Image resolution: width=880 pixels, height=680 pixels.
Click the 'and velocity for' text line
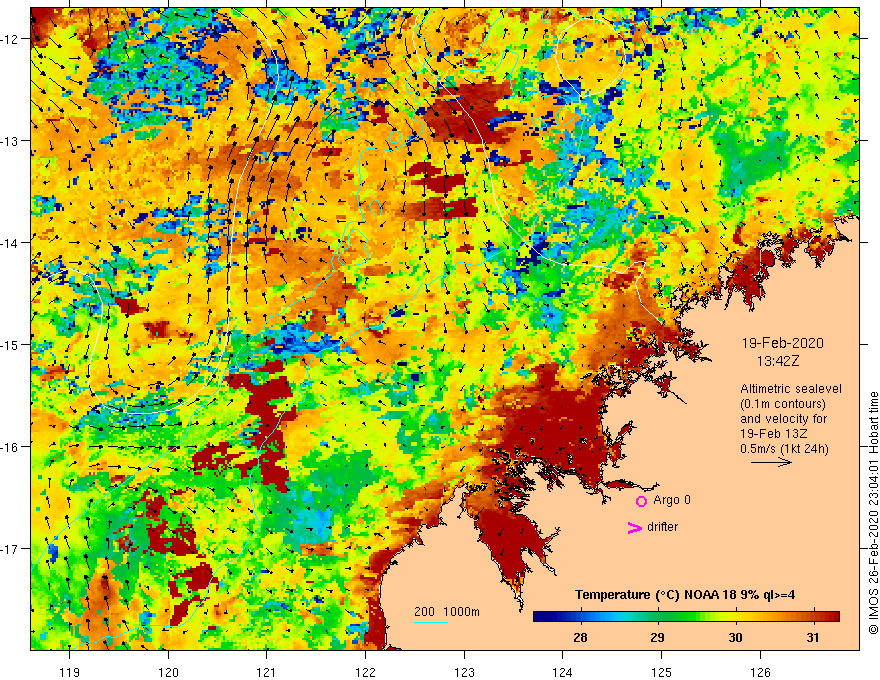point(783,419)
